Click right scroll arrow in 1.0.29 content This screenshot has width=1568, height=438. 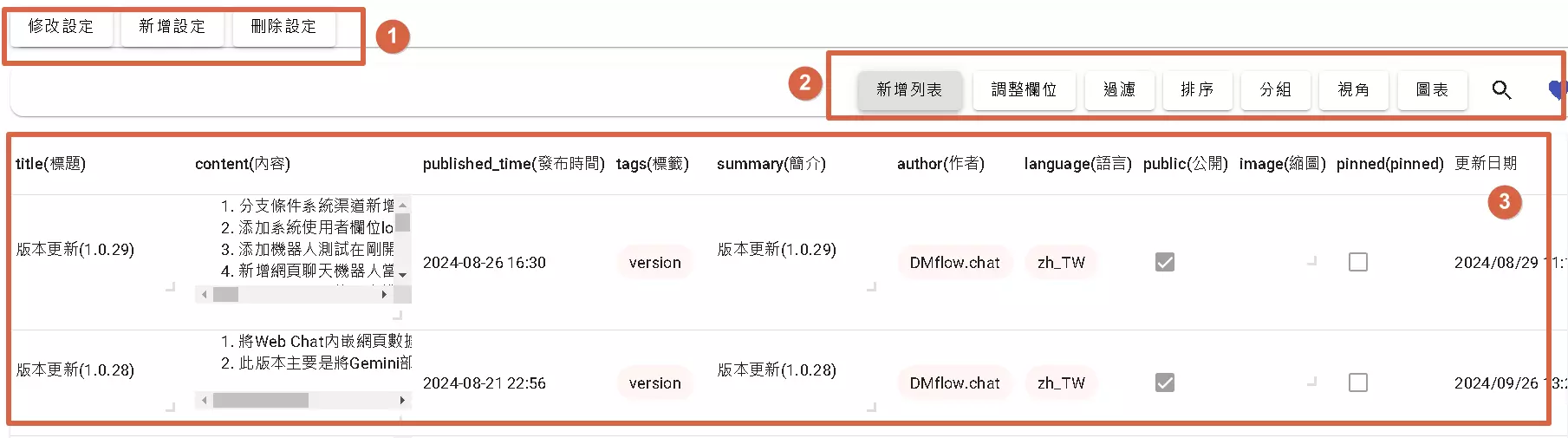point(384,295)
